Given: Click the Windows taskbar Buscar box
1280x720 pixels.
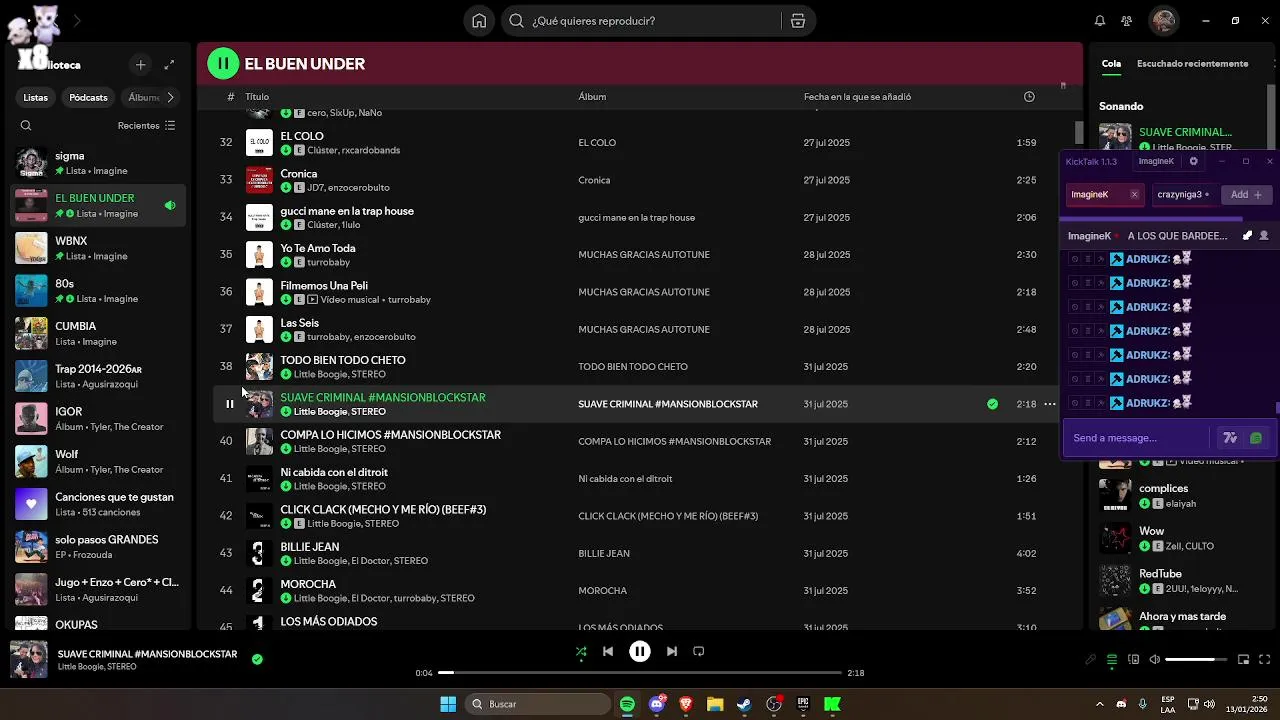Looking at the screenshot, I should coord(538,704).
